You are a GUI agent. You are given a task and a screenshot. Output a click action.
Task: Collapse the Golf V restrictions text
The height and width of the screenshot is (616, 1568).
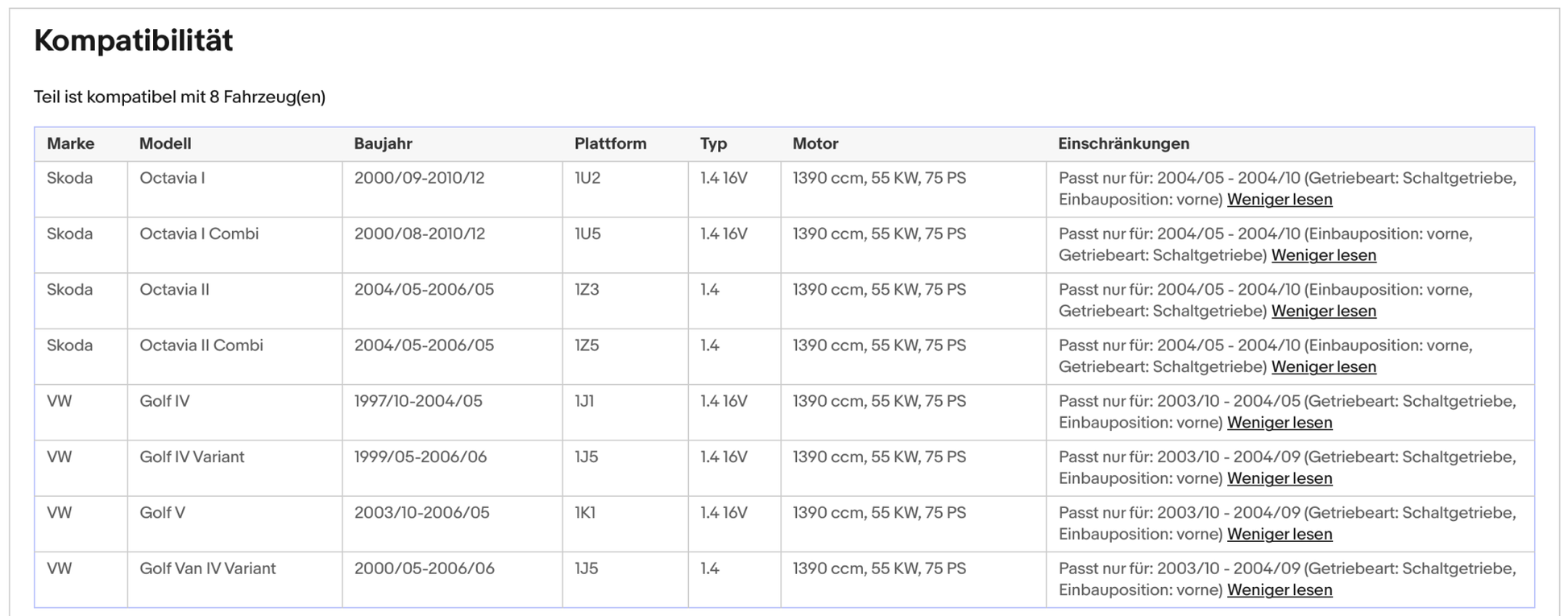(1279, 535)
